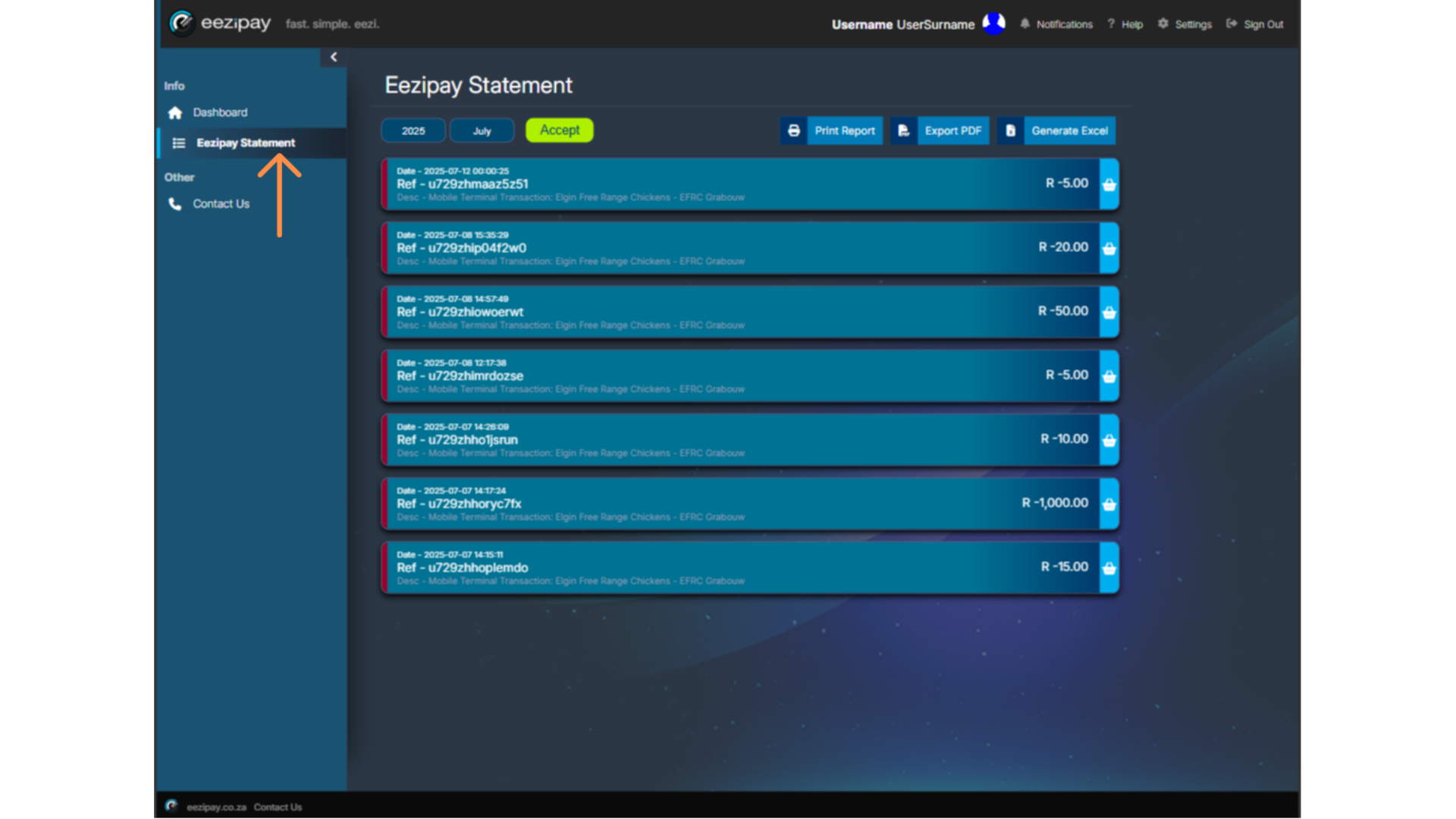
Task: Click basket icon for u729zhho1jsrun transaction
Action: 1109,440
